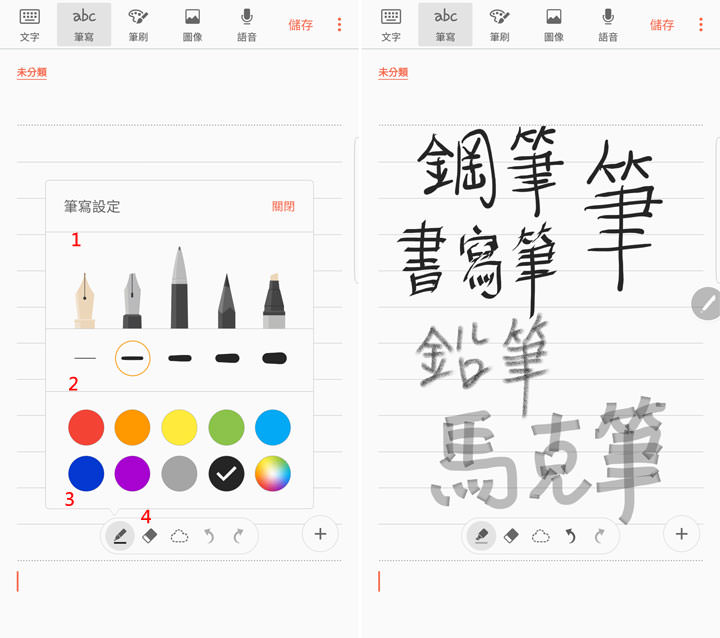Pick the thinnest stroke width
Screen dimensions: 720x638
pyautogui.click(x=85, y=358)
